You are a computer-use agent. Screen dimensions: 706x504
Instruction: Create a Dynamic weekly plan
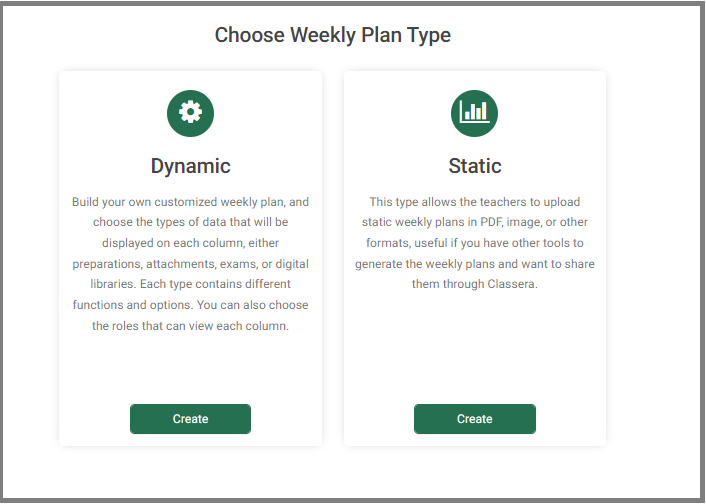[x=190, y=419]
